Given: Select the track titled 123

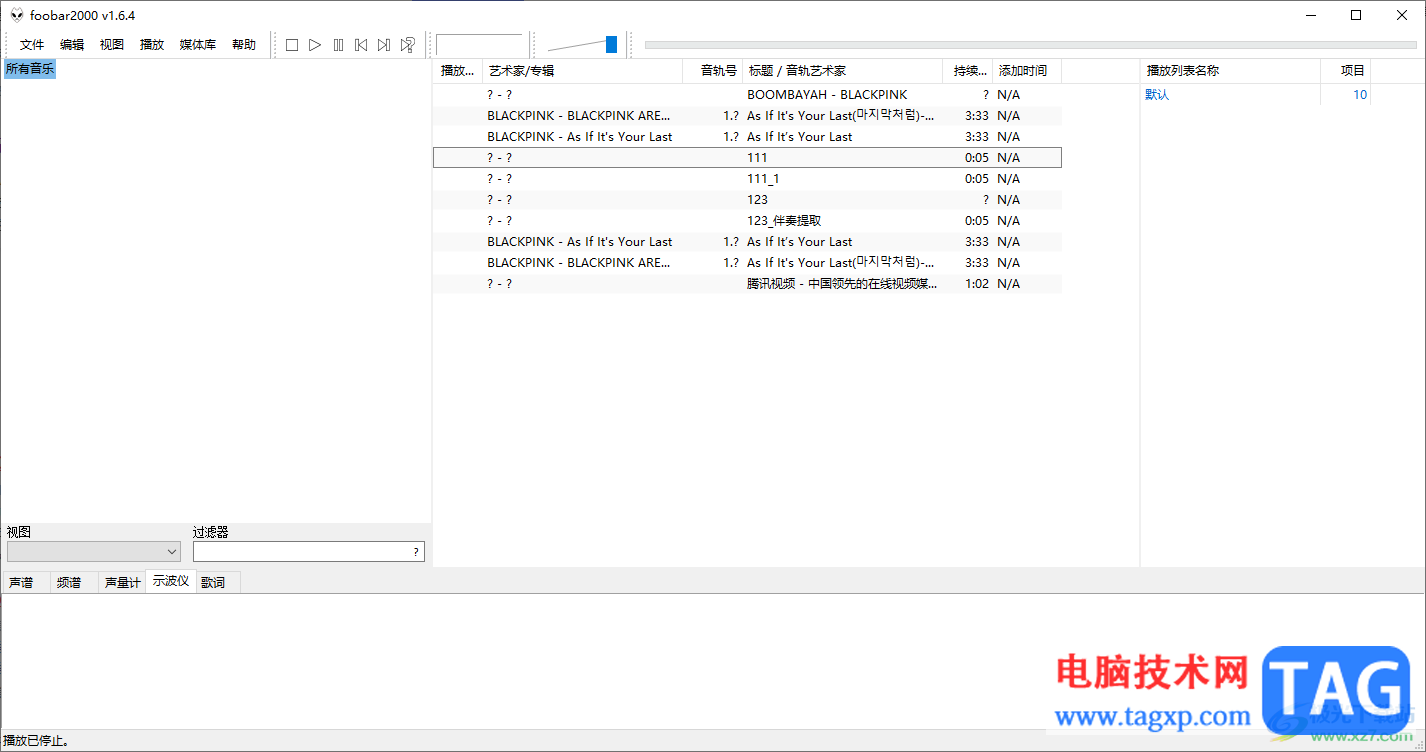Looking at the screenshot, I should [x=747, y=200].
